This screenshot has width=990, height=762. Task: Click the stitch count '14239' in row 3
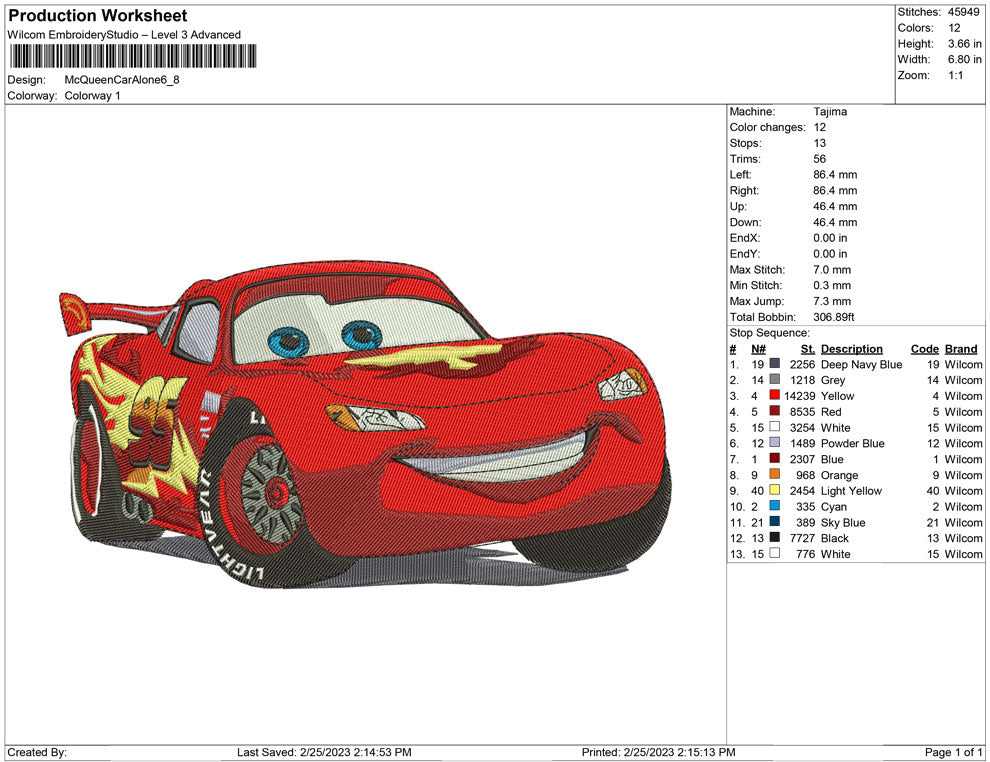coord(799,396)
